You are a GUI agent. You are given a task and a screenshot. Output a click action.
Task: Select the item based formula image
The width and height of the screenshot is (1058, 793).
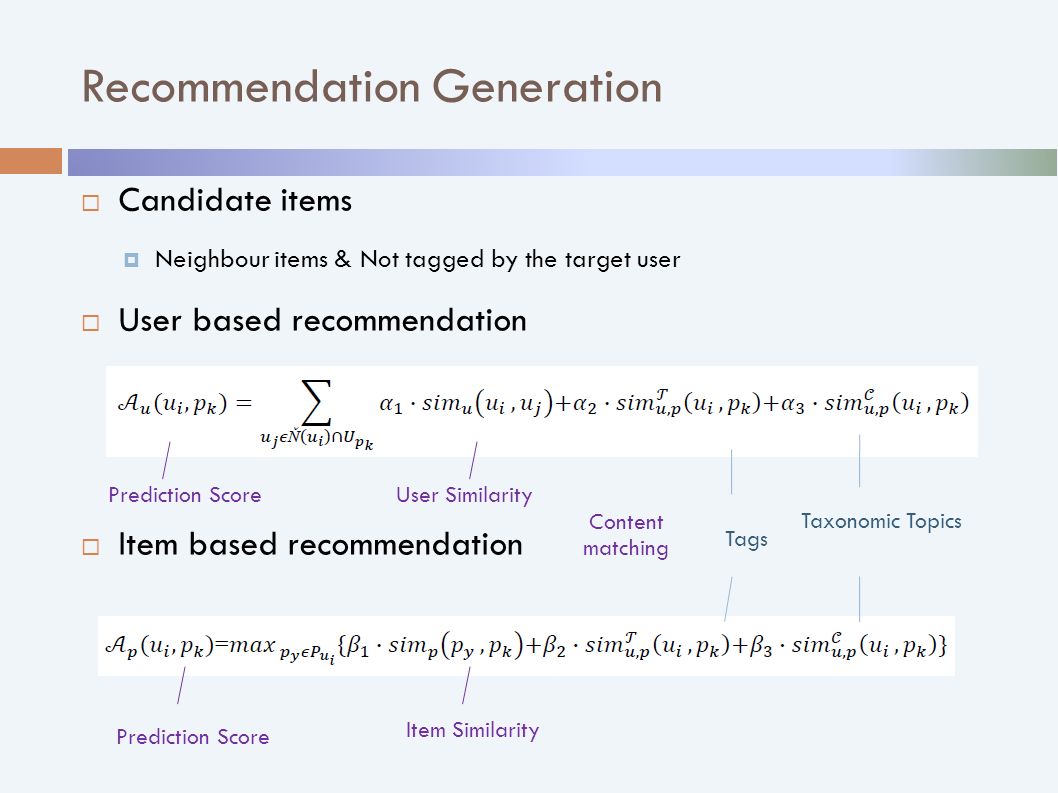(x=526, y=646)
